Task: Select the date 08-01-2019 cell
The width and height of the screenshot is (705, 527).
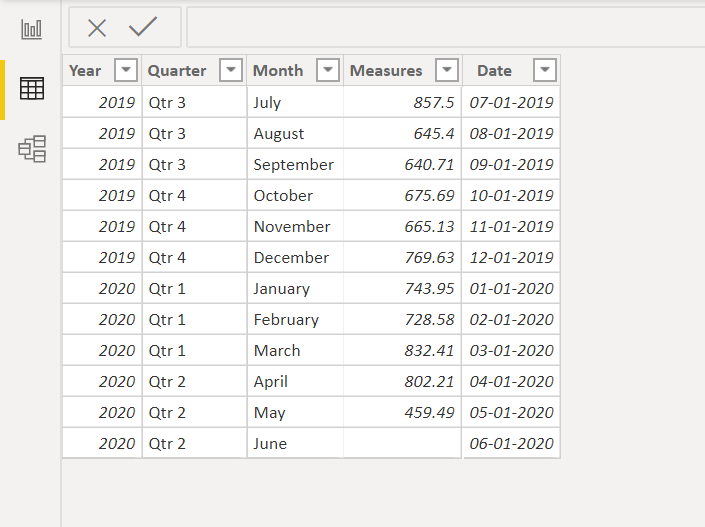Action: [512, 134]
